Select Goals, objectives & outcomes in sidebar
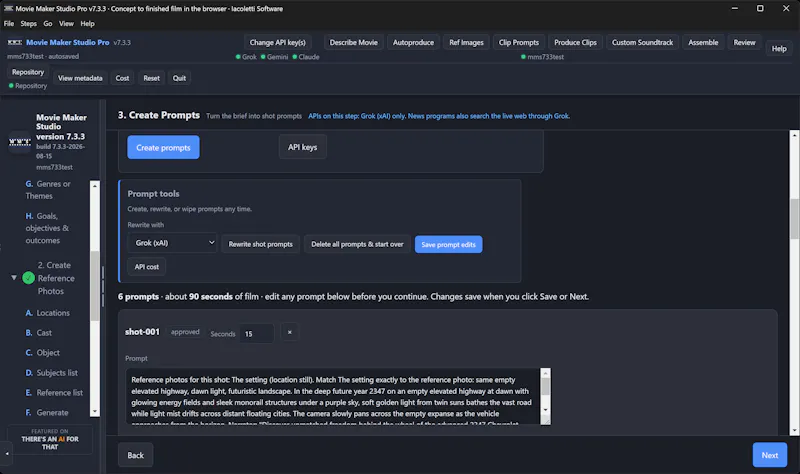 click(x=47, y=228)
